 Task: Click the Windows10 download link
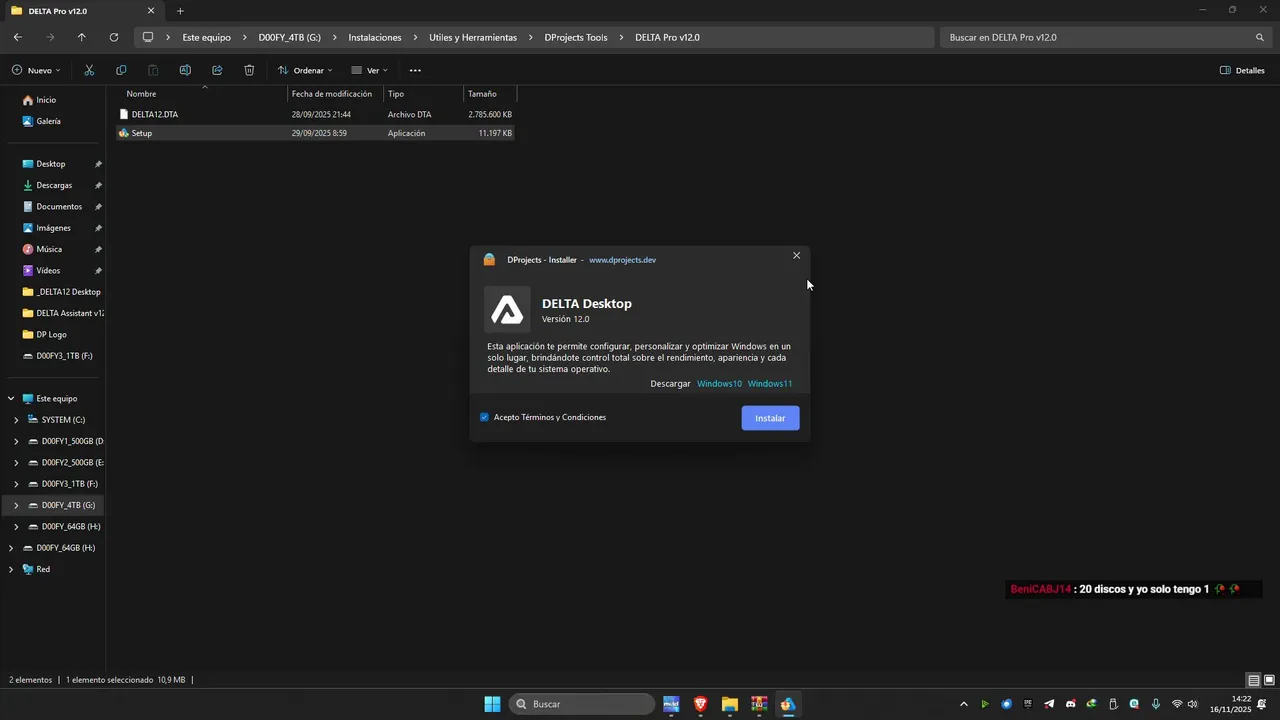click(x=719, y=384)
